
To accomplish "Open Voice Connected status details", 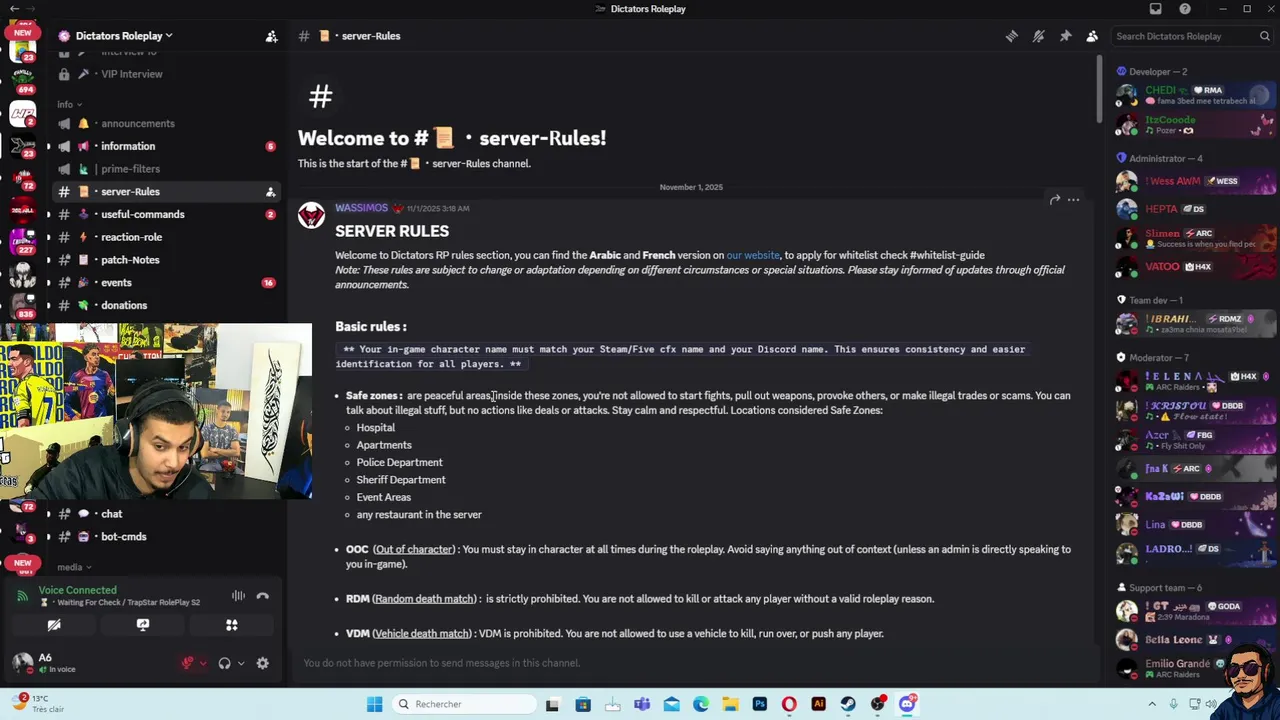I will point(78,590).
